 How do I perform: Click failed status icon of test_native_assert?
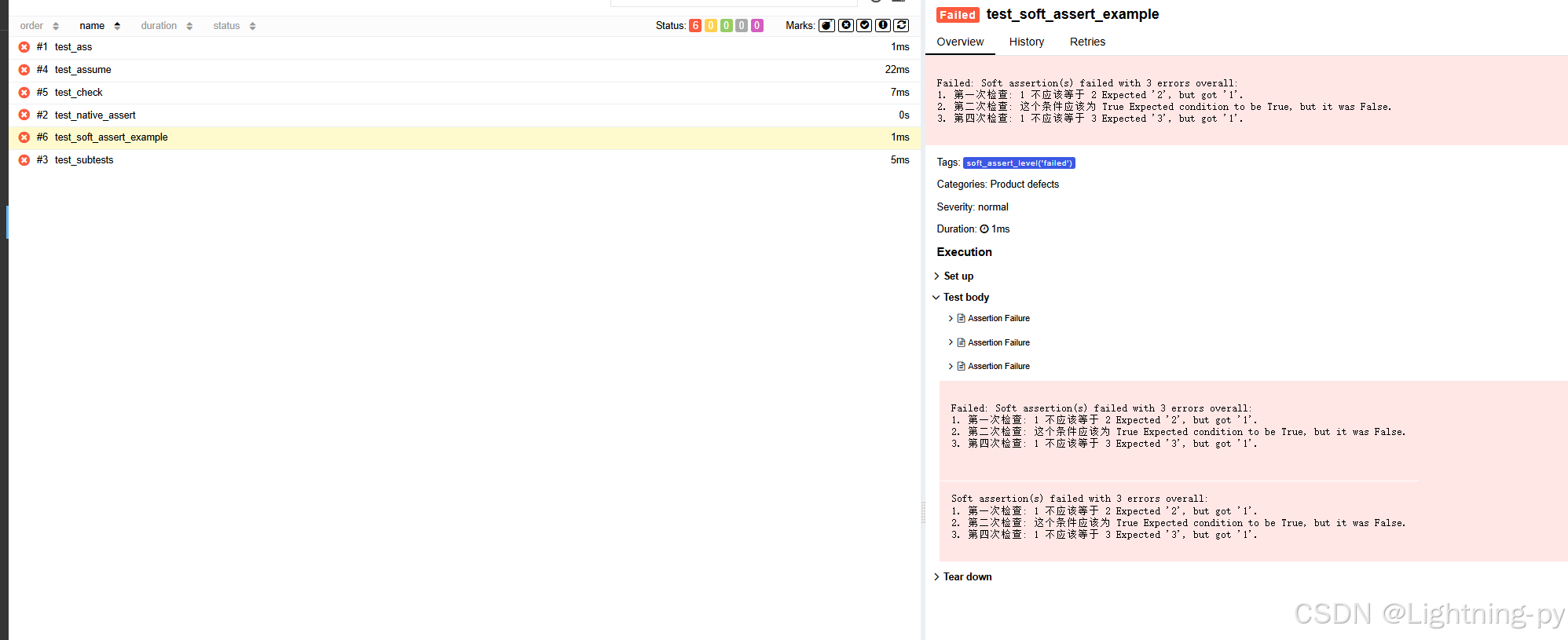click(x=24, y=115)
